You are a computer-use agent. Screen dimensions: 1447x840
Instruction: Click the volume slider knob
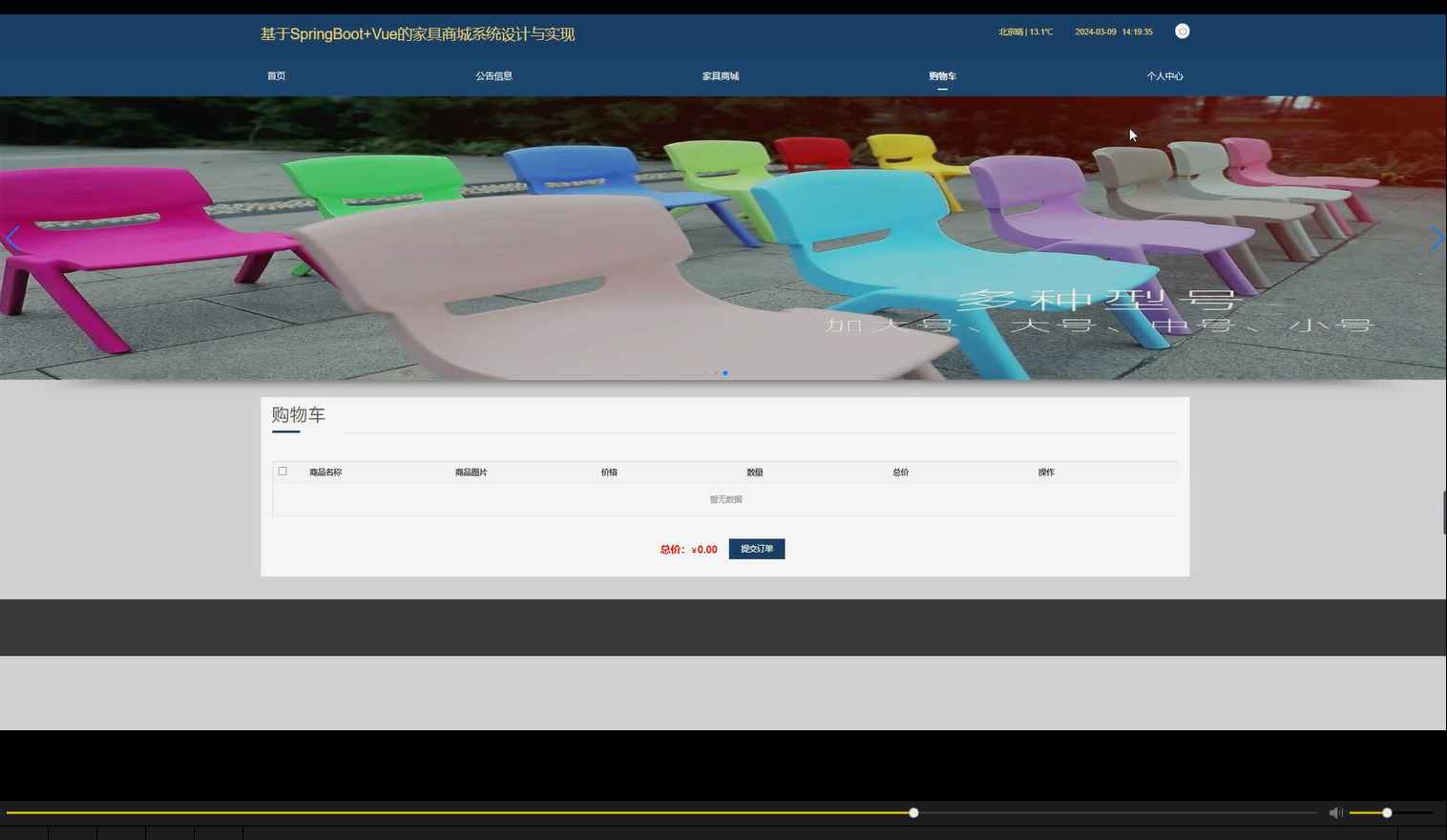[1387, 812]
